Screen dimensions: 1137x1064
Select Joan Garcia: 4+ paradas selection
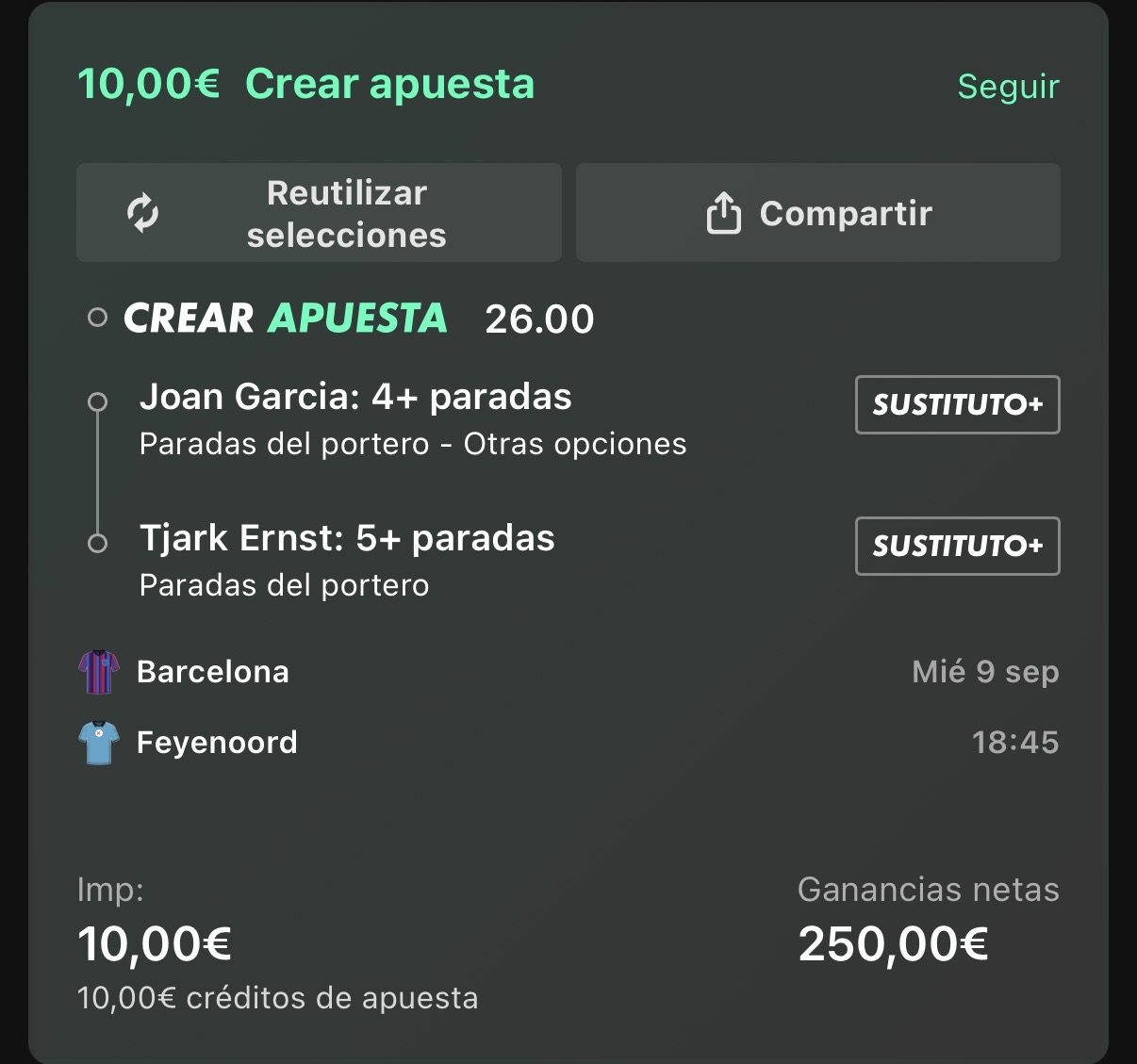pyautogui.click(x=355, y=397)
